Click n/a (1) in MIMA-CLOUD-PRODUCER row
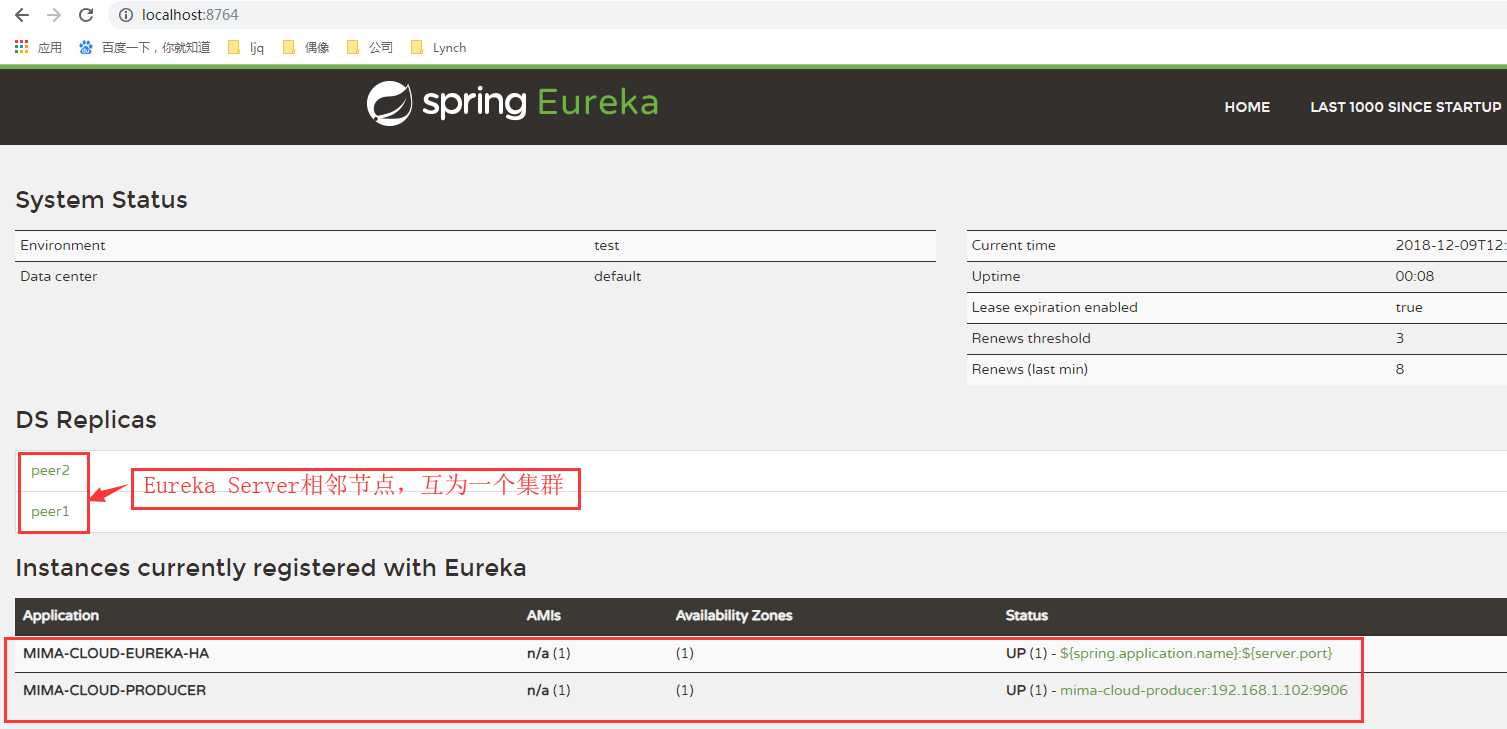The image size is (1507, 729). pos(549,690)
